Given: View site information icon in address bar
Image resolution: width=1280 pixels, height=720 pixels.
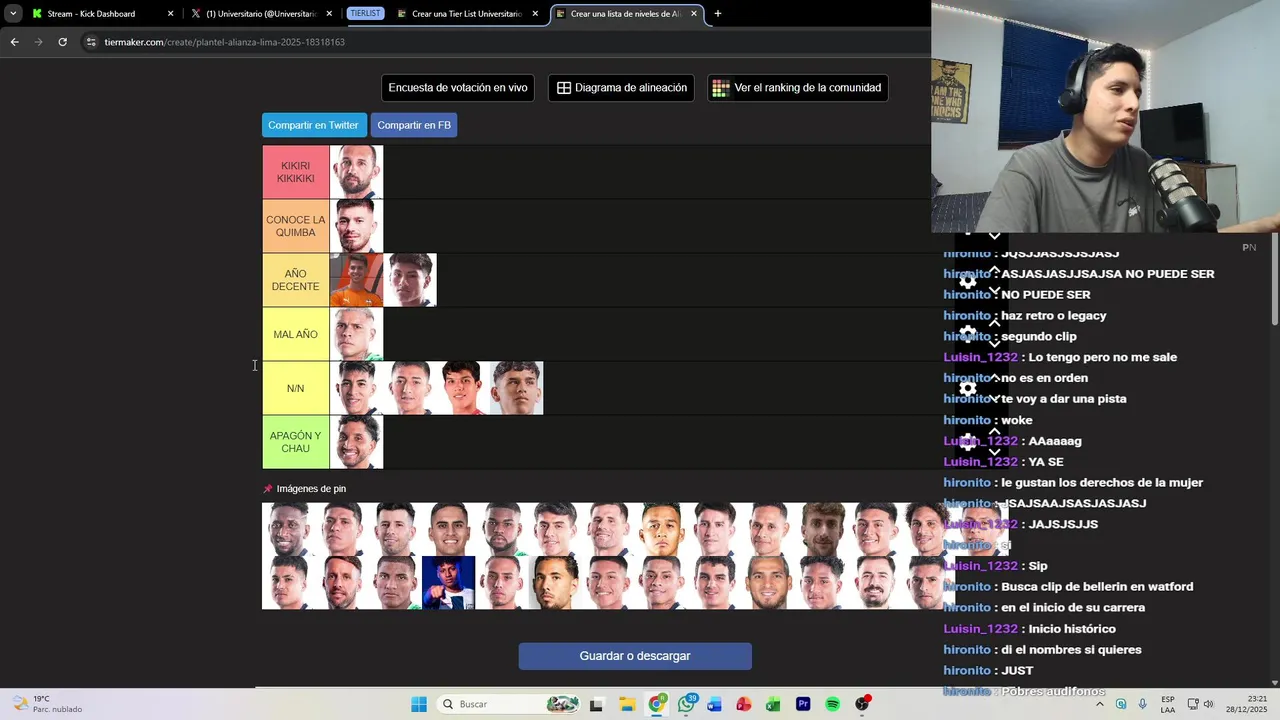Looking at the screenshot, I should point(91,42).
